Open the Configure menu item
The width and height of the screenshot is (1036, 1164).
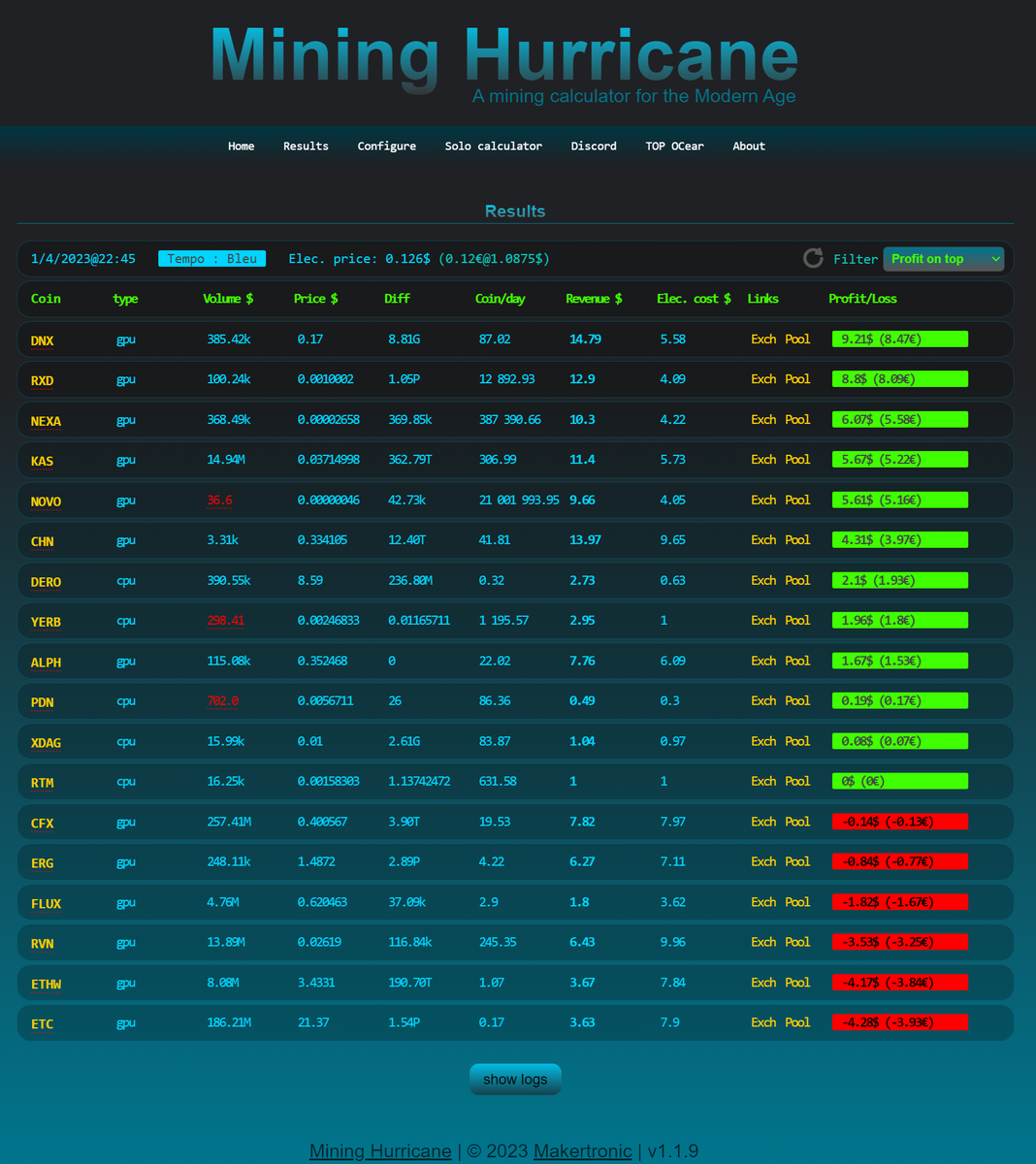pos(386,146)
